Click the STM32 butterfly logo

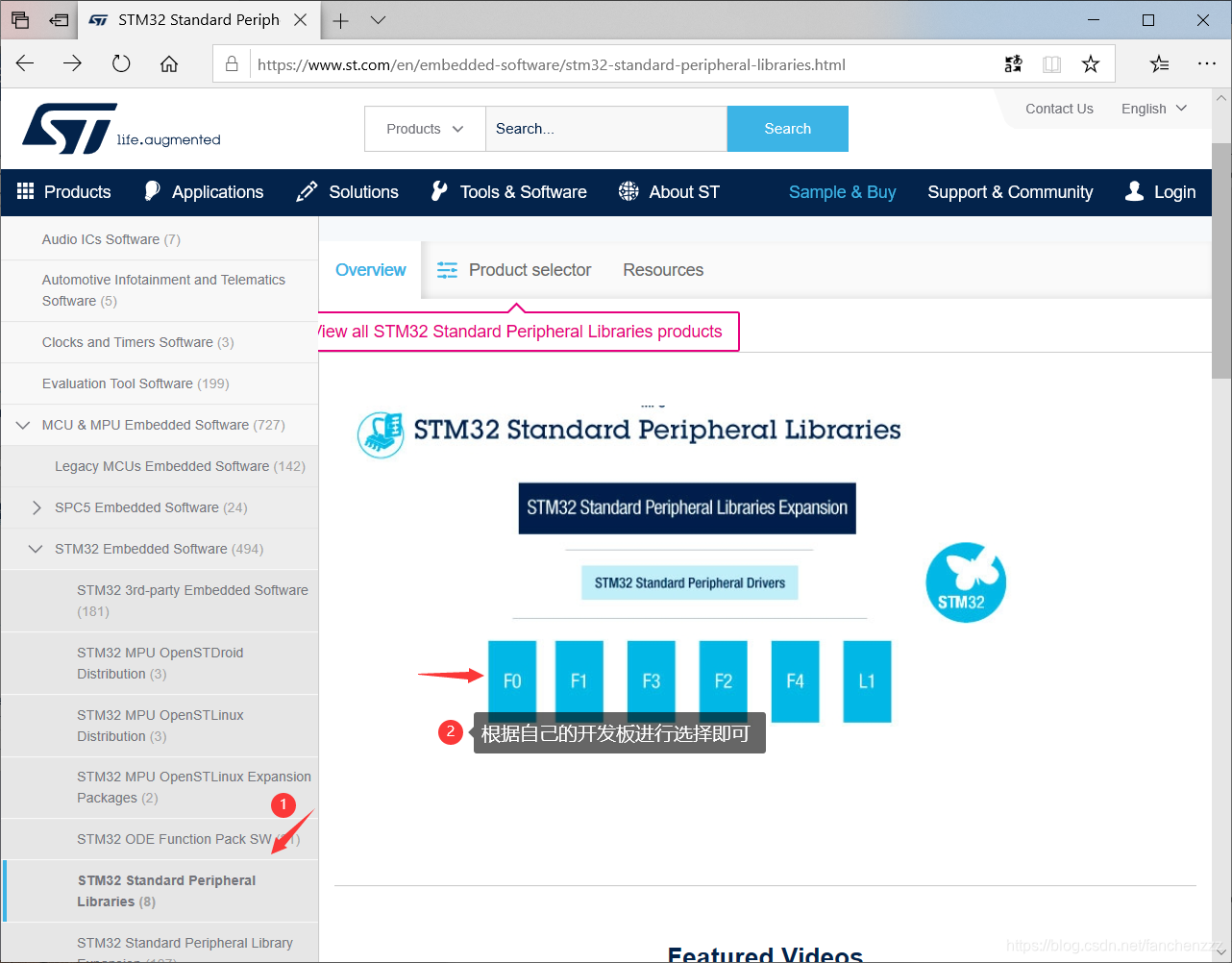[x=966, y=582]
